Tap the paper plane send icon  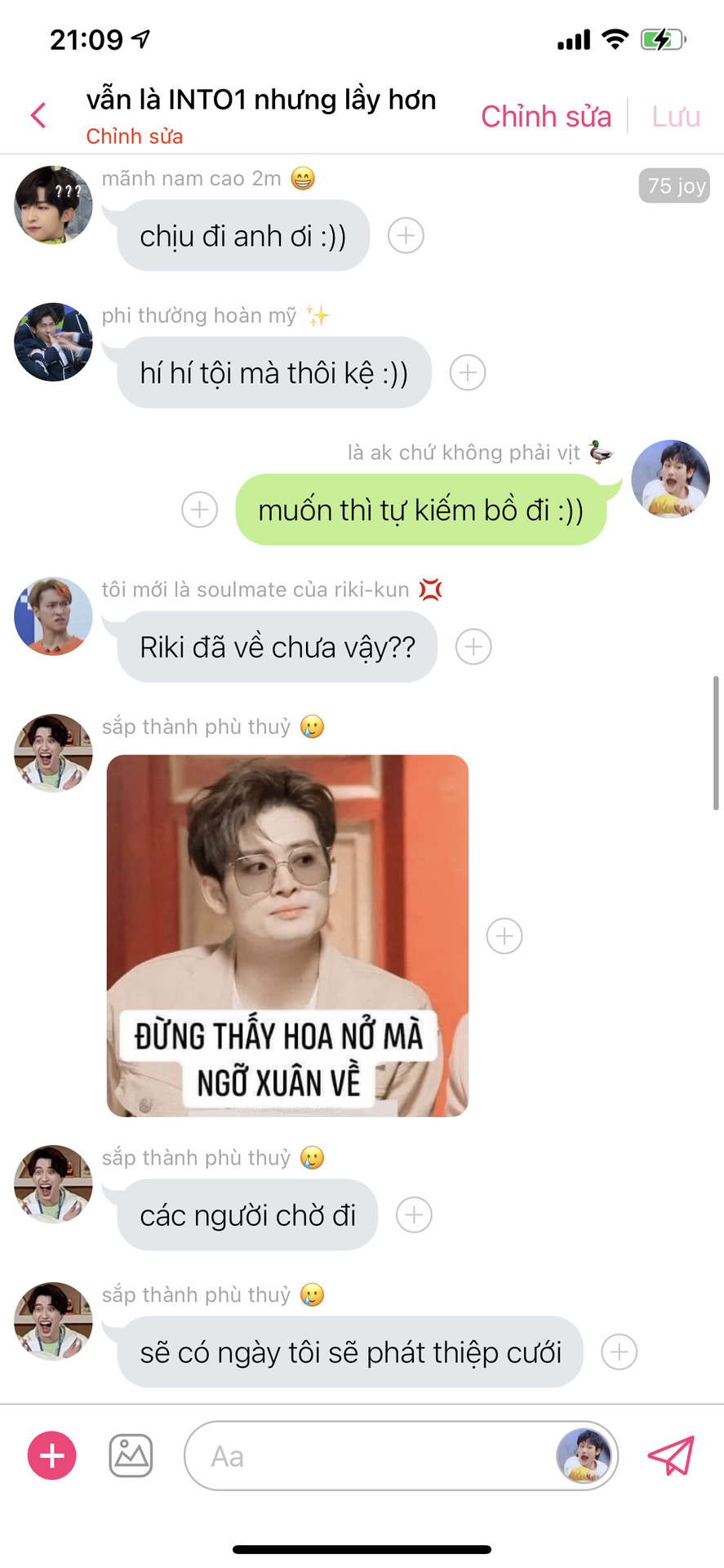pyautogui.click(x=671, y=1455)
